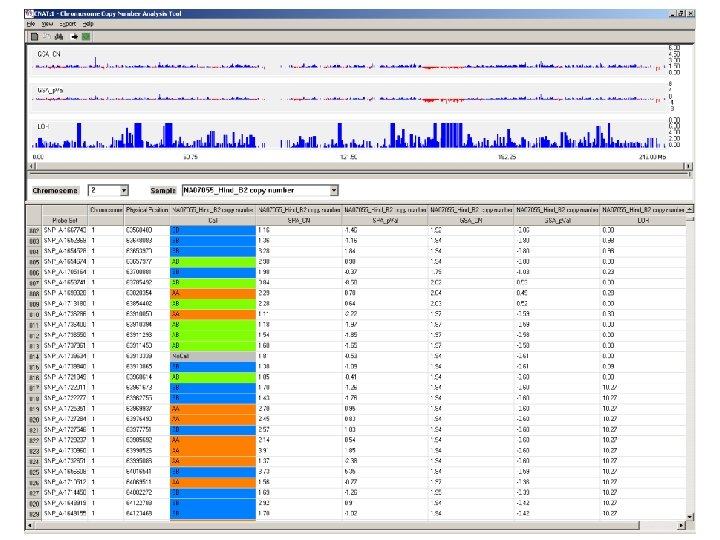
Task: Close the CNAT window
Action: coord(690,14)
